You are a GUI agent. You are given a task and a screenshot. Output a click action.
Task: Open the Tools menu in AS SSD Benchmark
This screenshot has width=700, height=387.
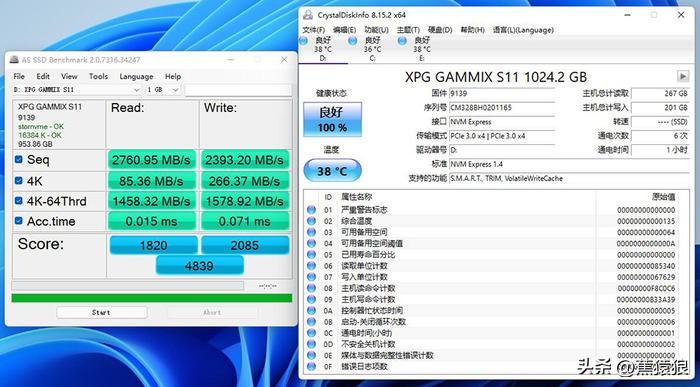click(x=98, y=76)
